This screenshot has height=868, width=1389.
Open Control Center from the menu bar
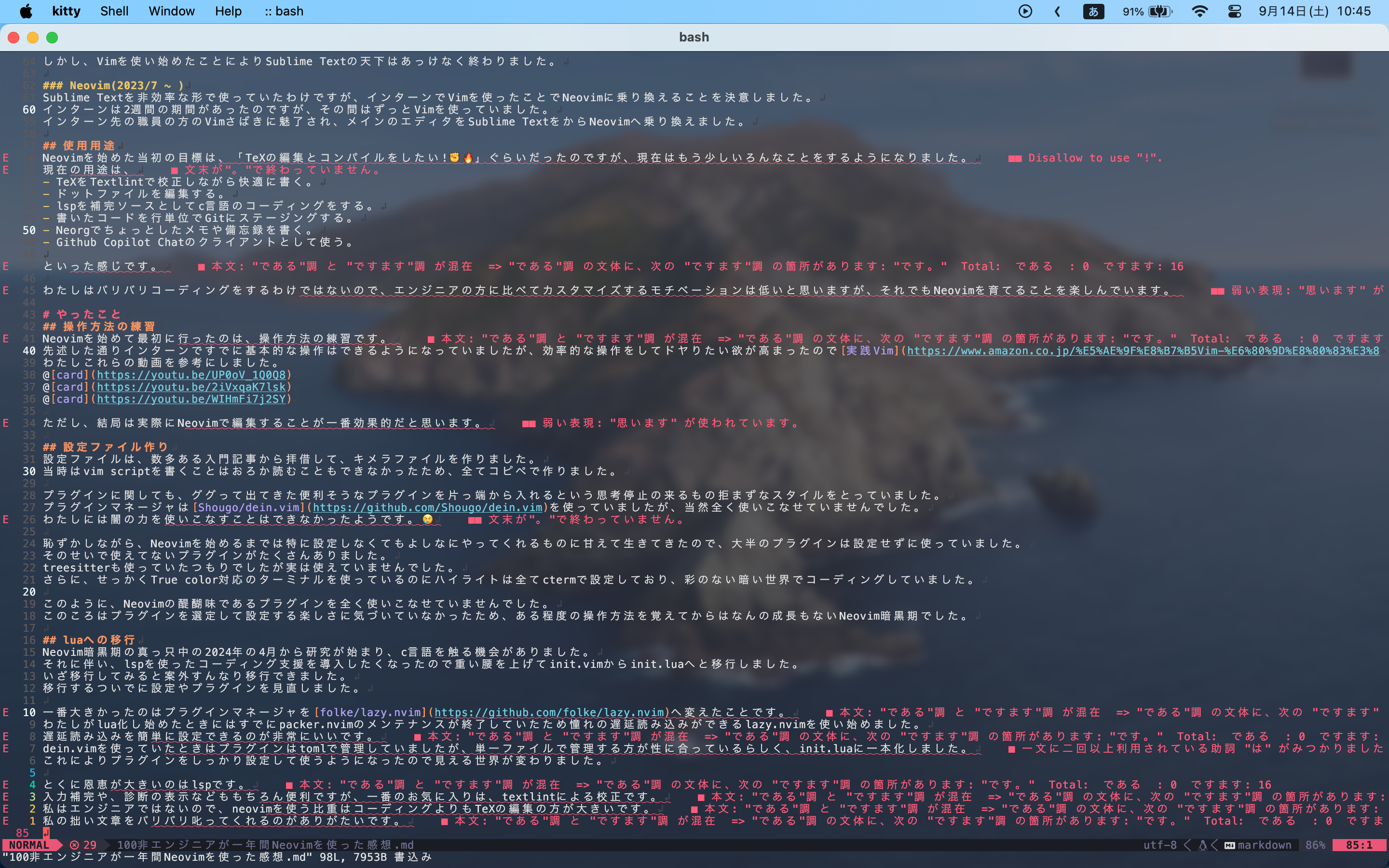pos(1234,11)
